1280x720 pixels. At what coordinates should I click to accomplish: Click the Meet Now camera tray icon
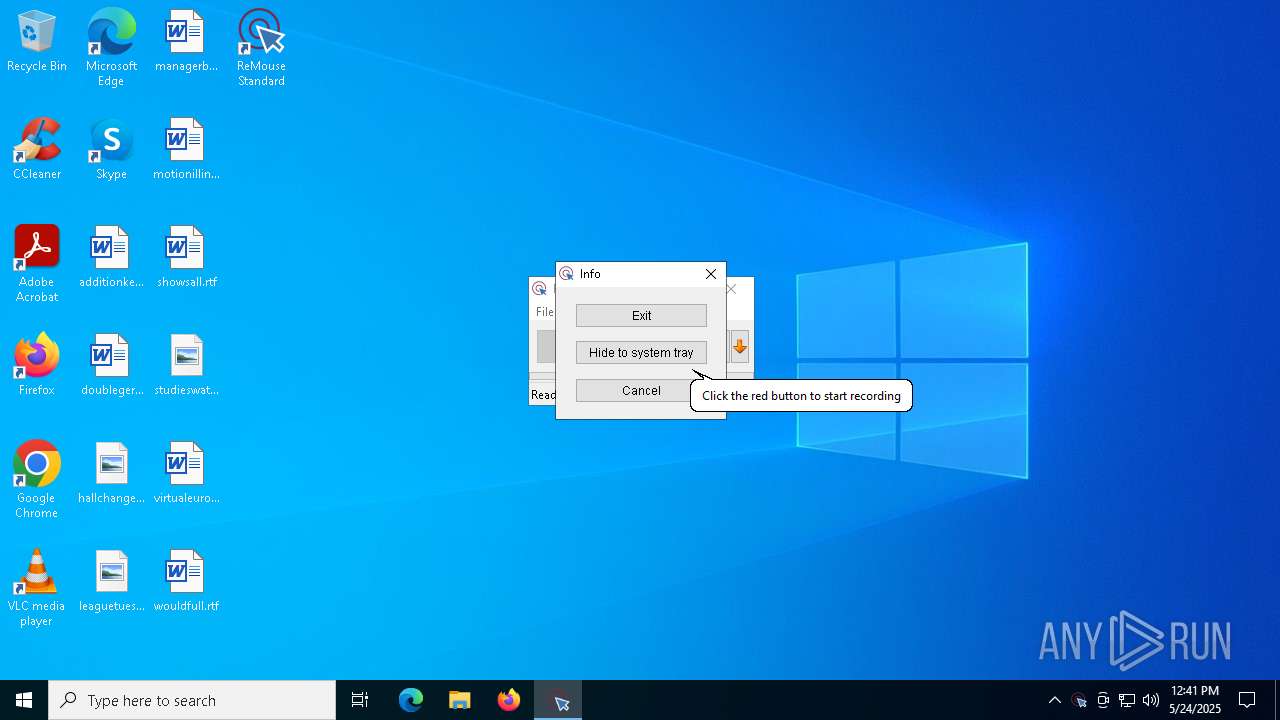1103,700
